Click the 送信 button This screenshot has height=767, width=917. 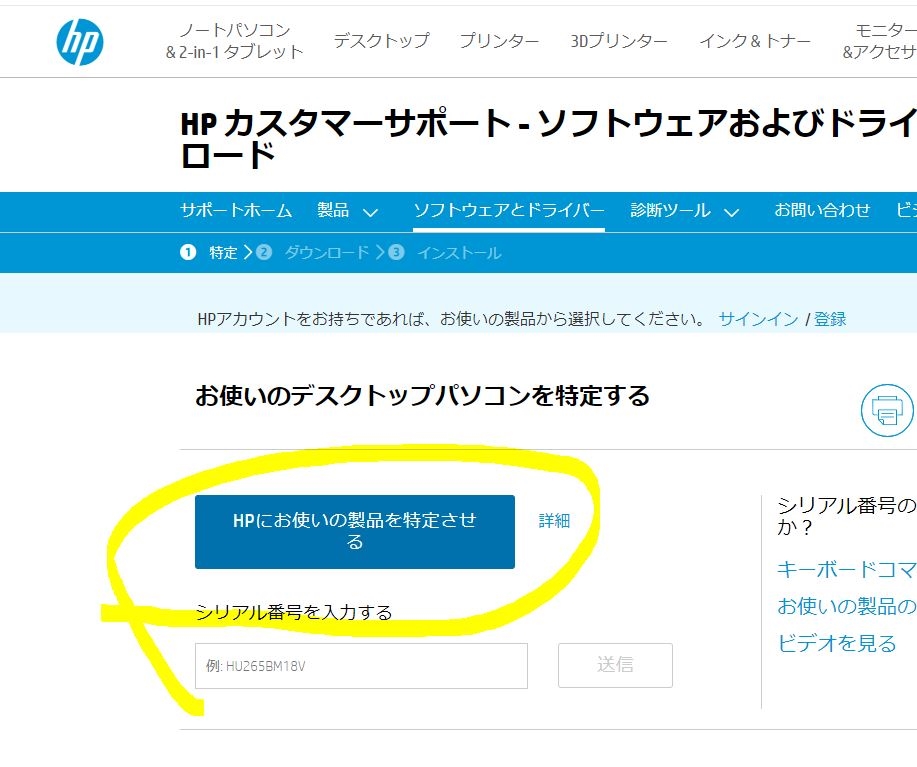(615, 665)
